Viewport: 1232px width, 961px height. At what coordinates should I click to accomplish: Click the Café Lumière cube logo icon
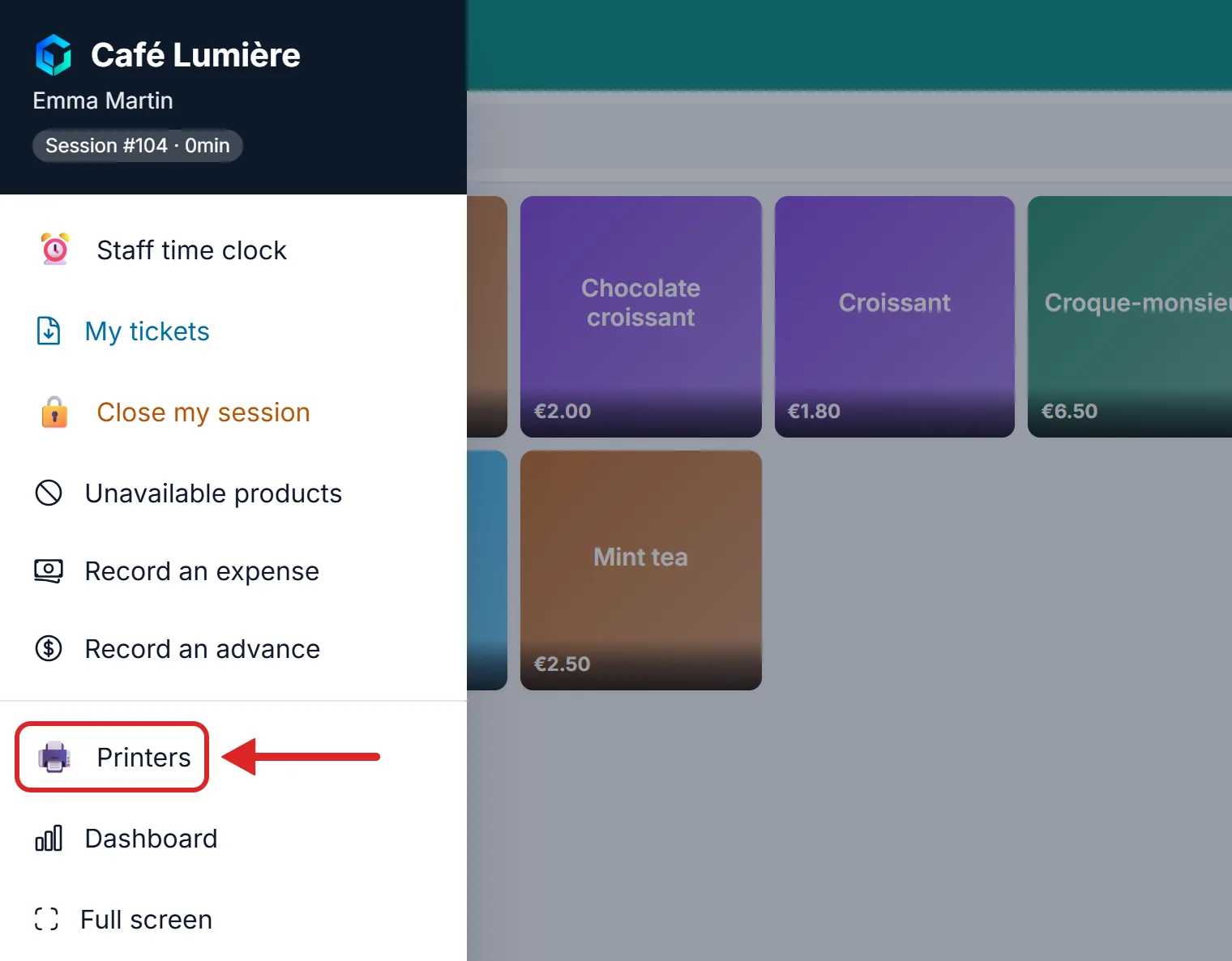(53, 55)
